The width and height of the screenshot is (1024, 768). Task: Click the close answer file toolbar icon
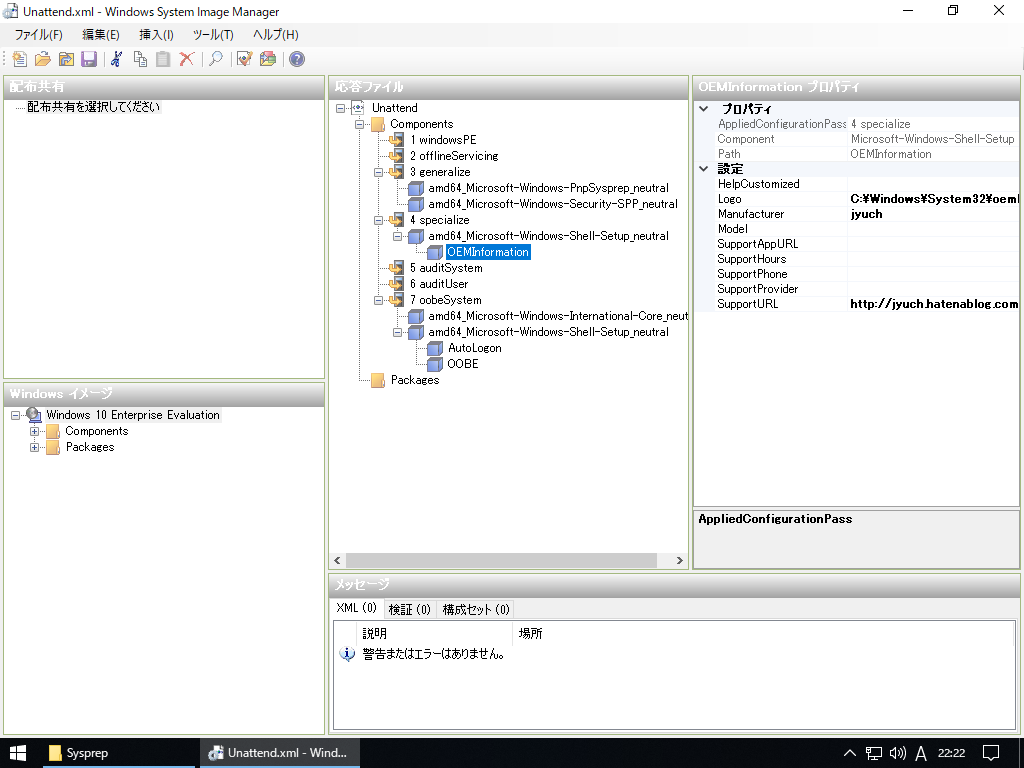66,59
